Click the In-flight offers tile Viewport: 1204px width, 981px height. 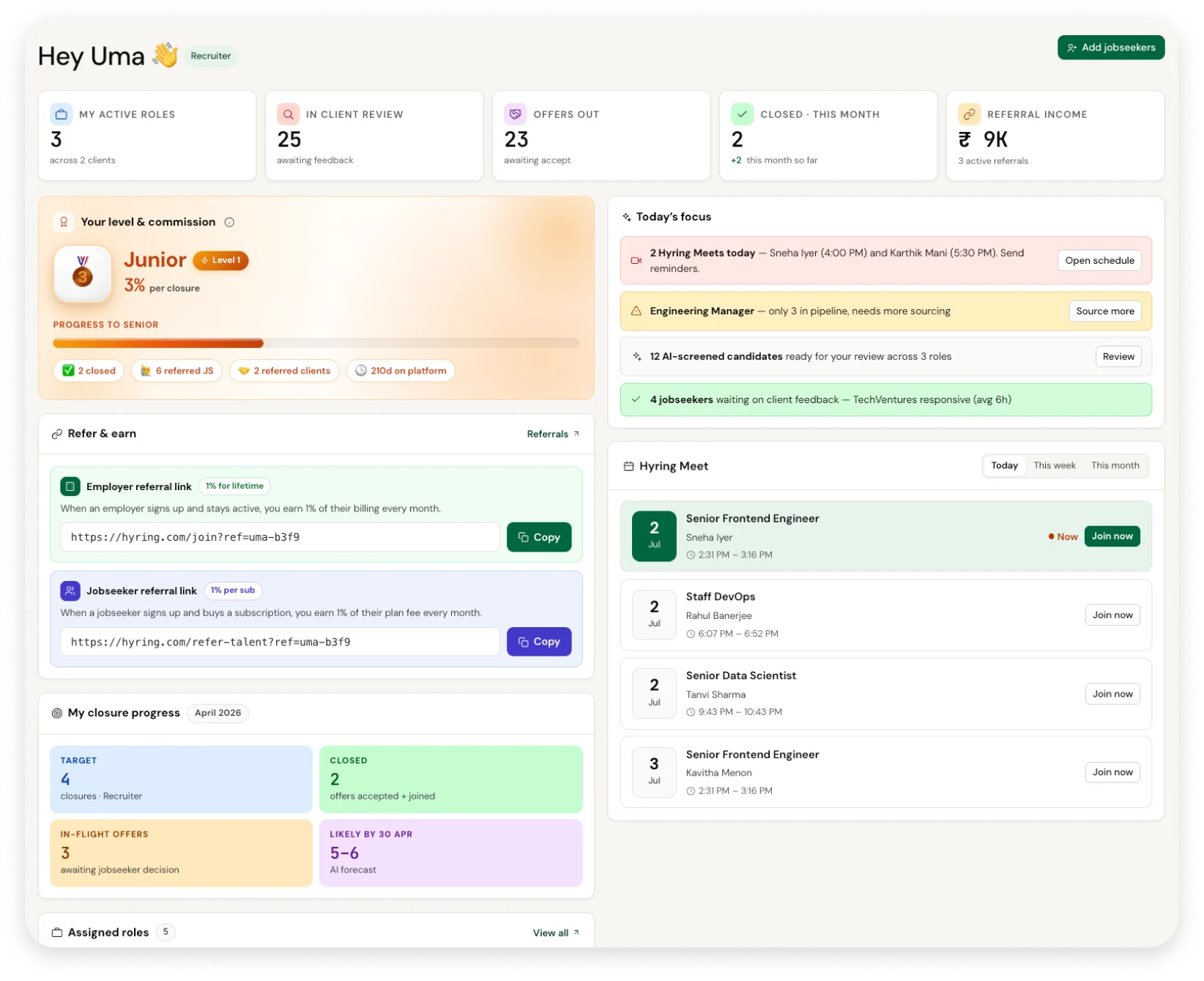point(181,854)
